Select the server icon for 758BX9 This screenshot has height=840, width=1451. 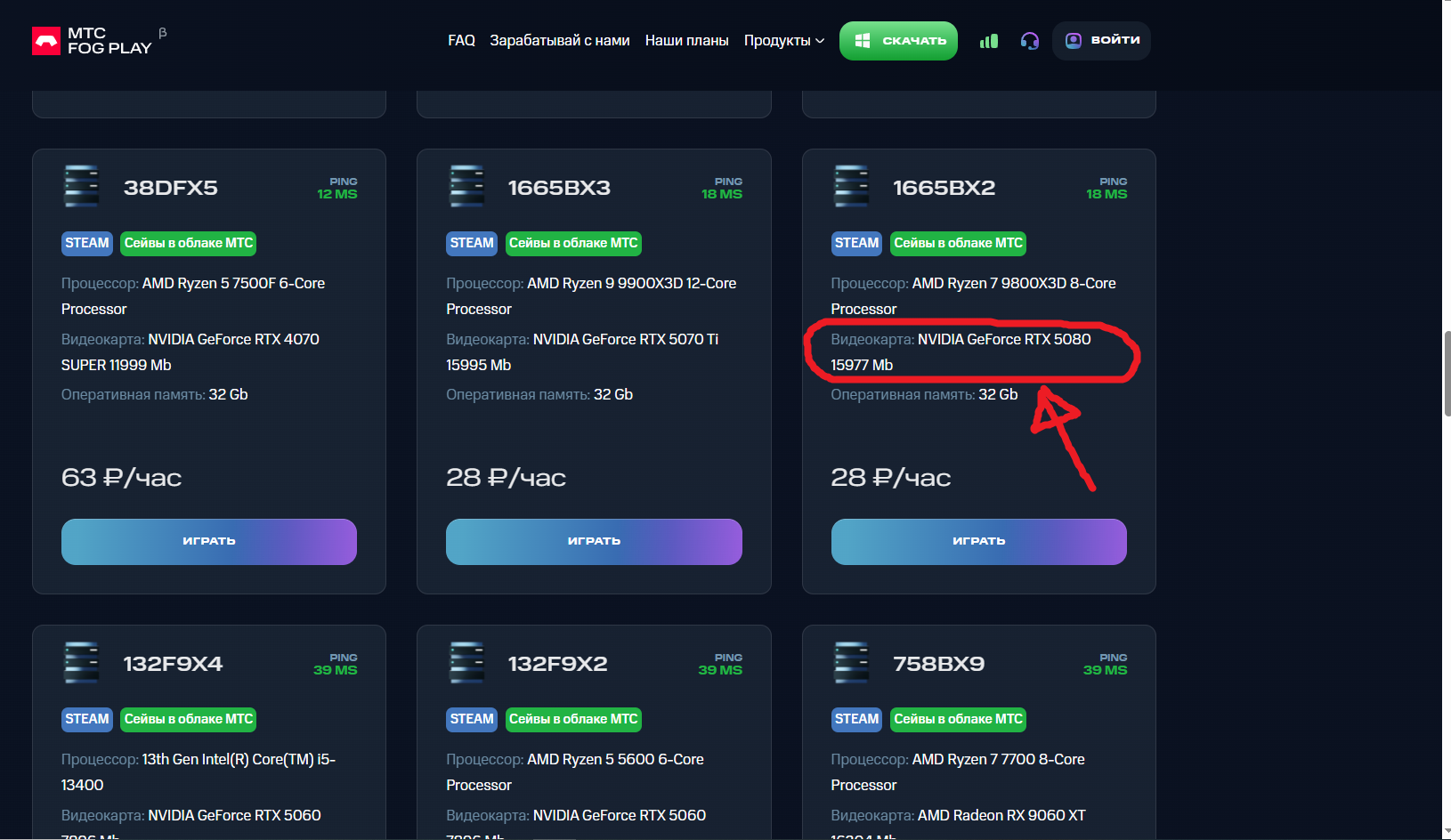click(852, 663)
